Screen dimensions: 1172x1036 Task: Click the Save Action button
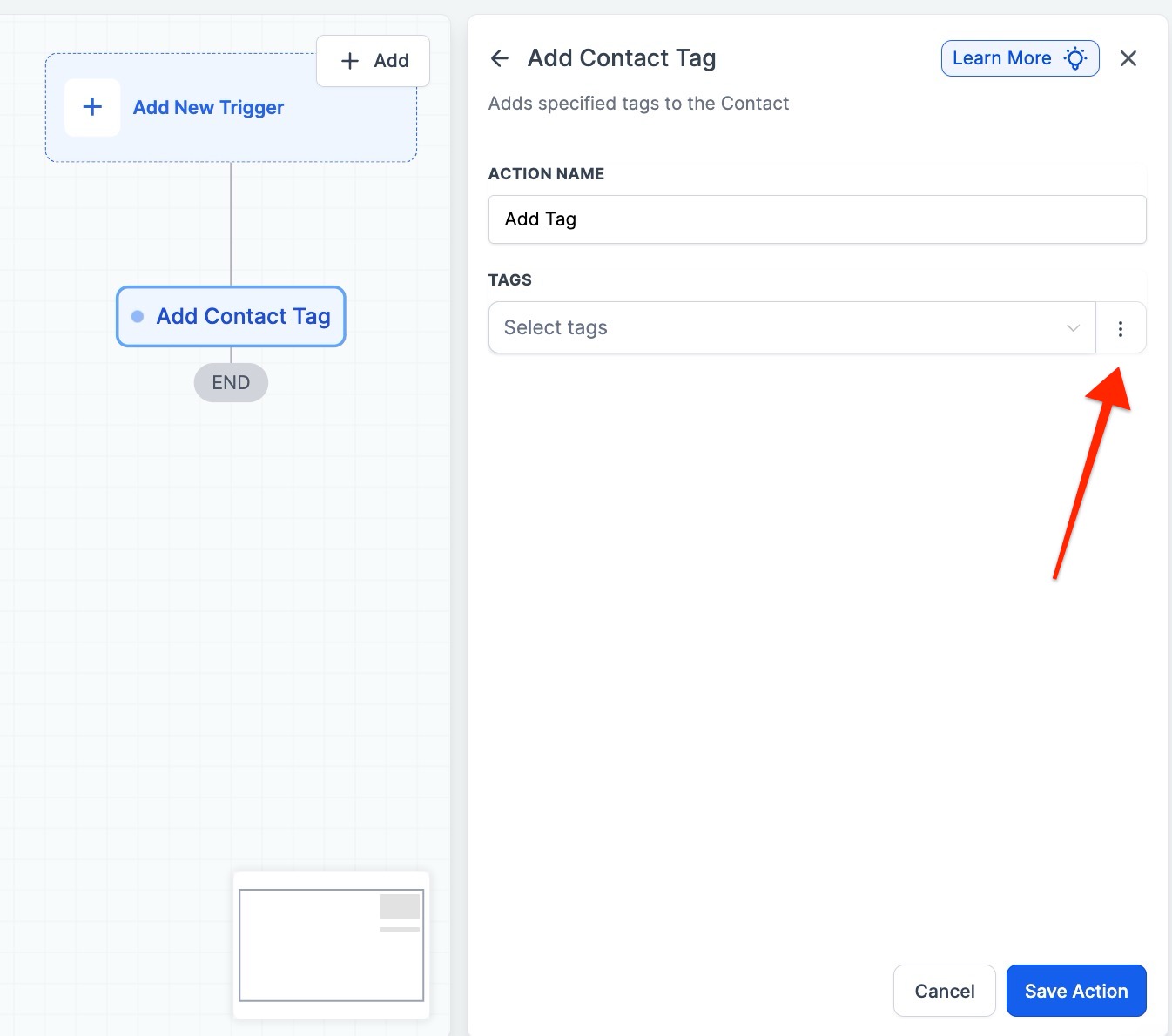1076,991
